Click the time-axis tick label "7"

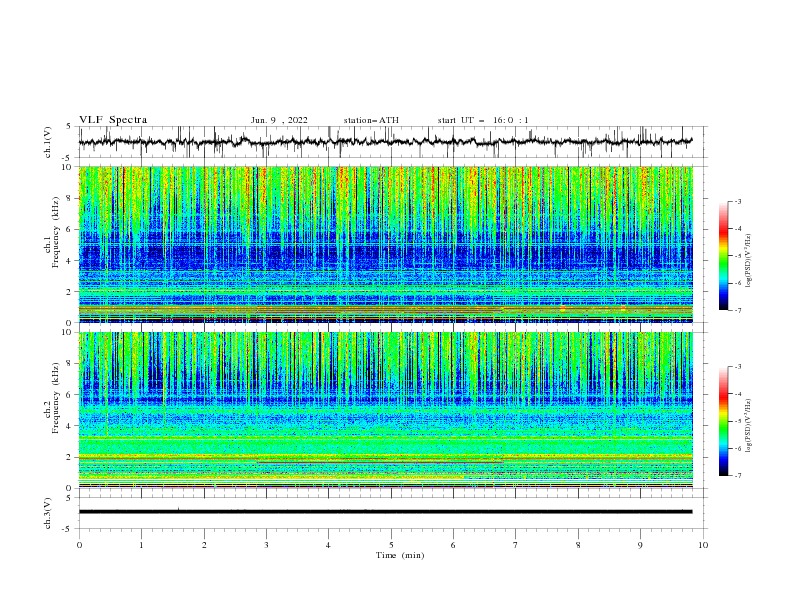pos(515,545)
